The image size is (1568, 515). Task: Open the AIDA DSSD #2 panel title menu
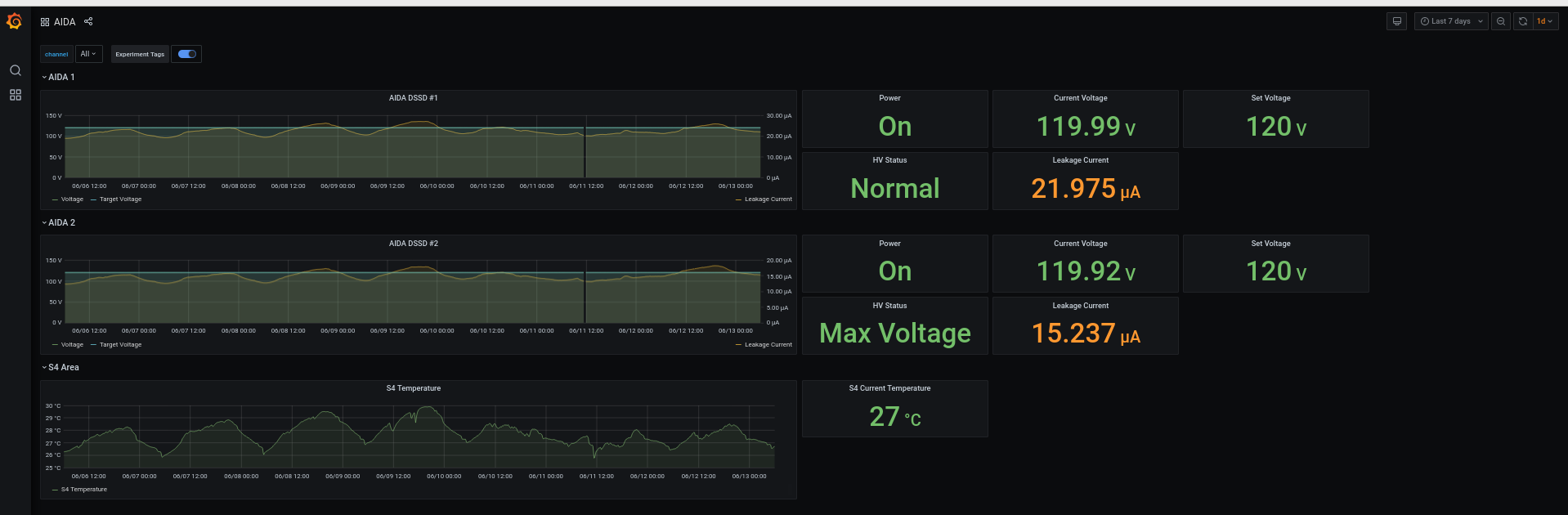click(413, 244)
